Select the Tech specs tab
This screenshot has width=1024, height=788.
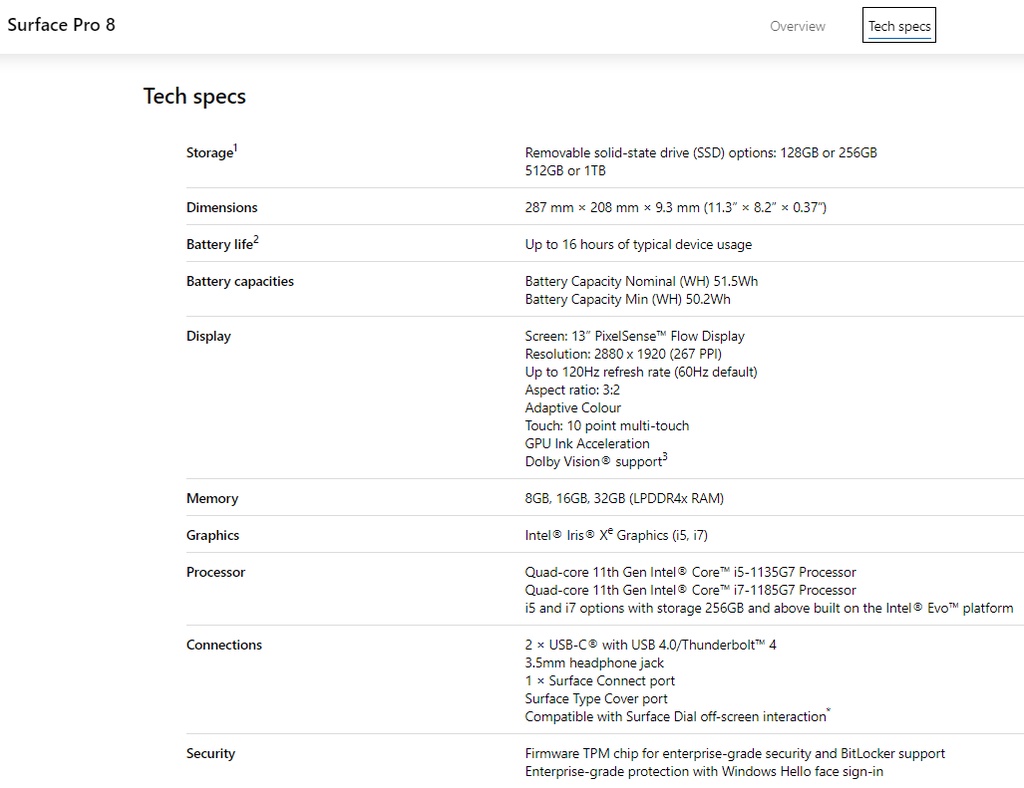click(x=899, y=26)
